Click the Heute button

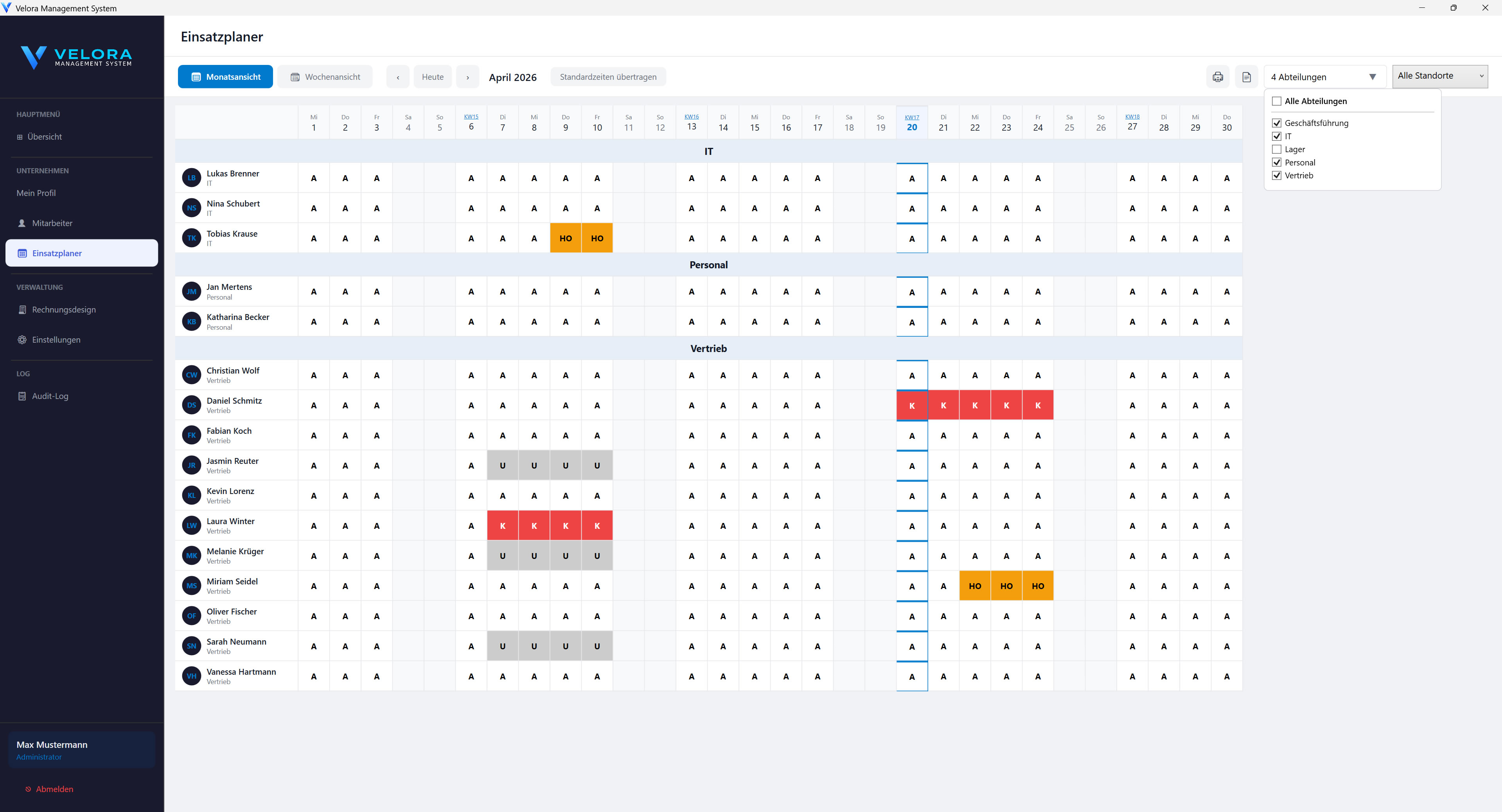pos(432,76)
